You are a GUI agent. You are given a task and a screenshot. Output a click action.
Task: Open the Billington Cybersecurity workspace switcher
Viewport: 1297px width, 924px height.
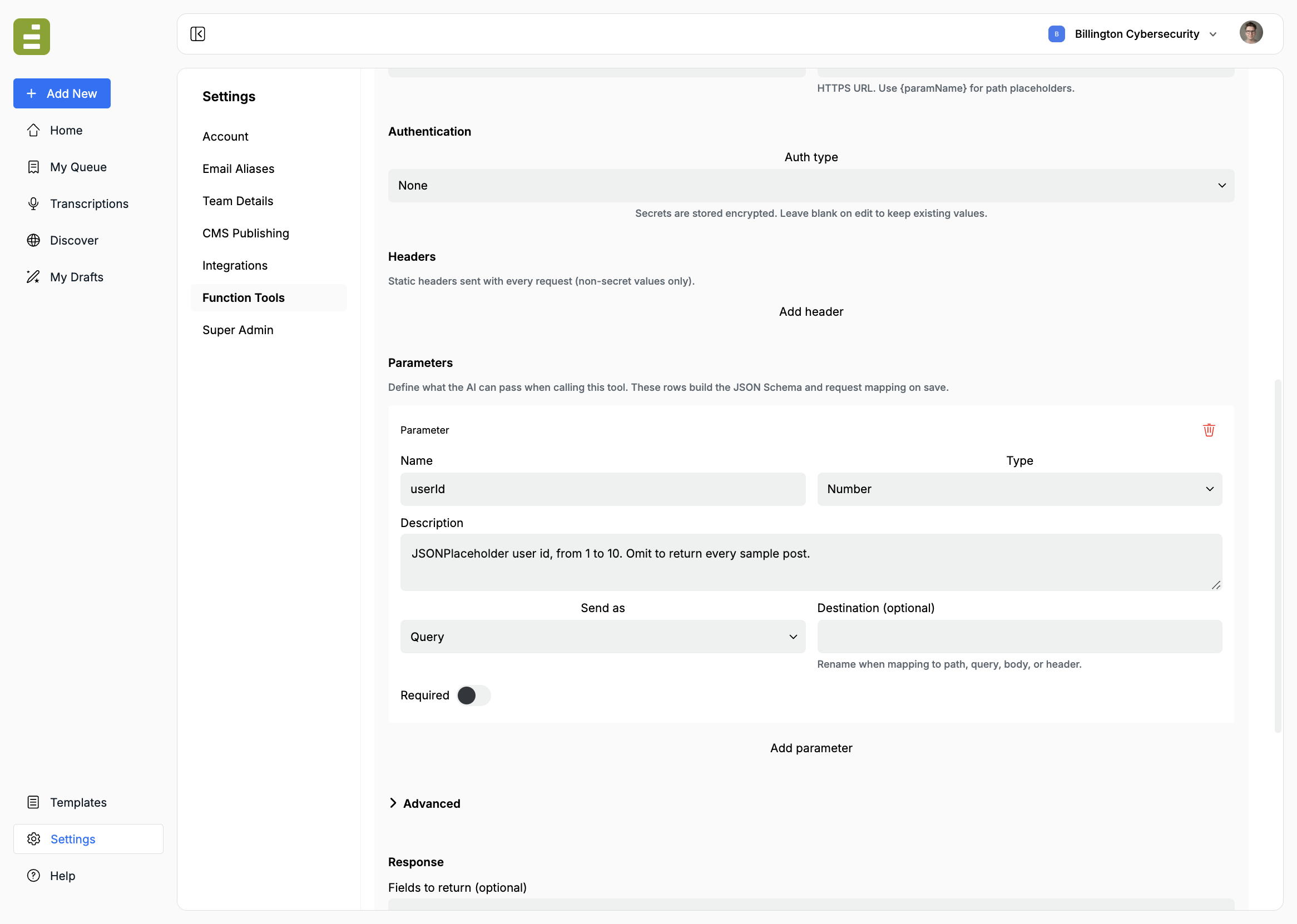1132,33
